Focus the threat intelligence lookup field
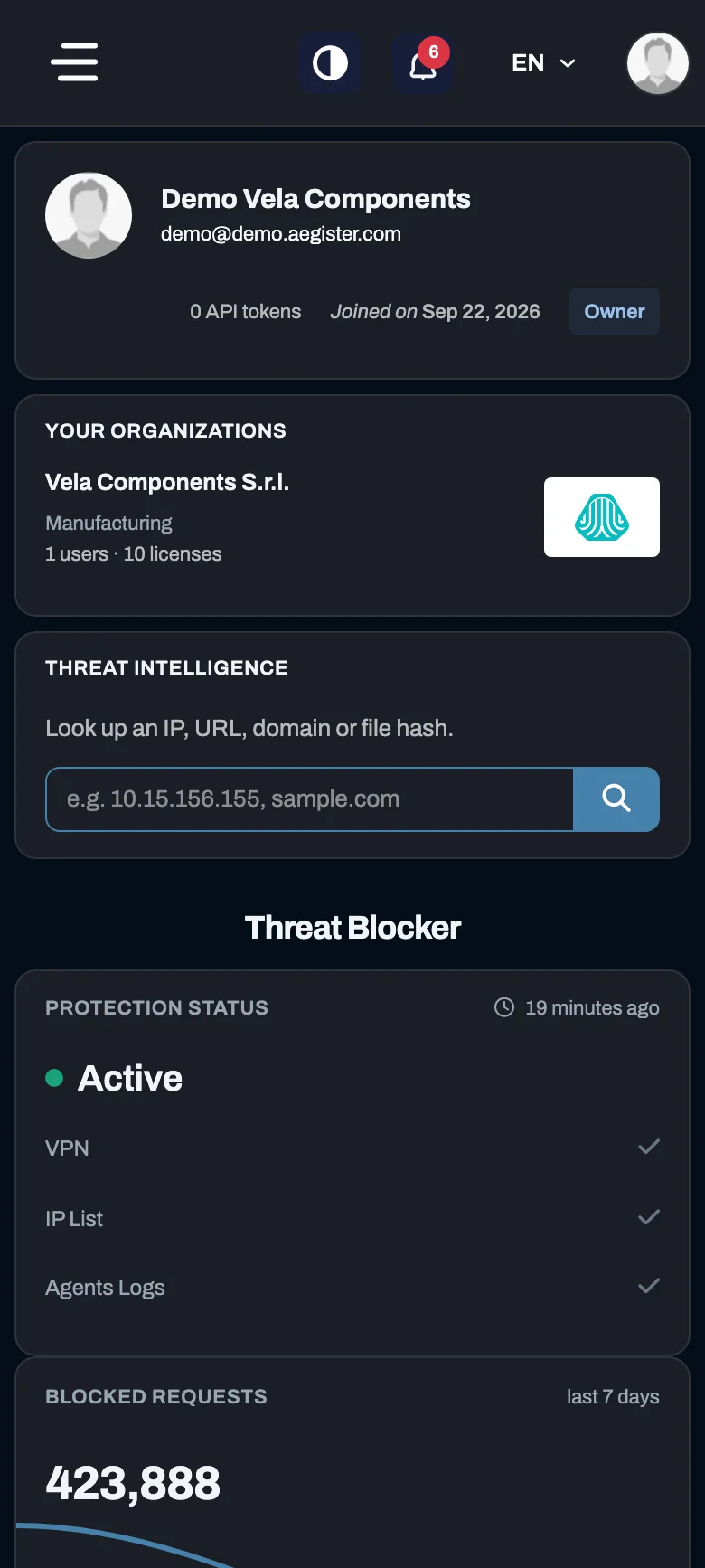705x1568 pixels. [310, 799]
